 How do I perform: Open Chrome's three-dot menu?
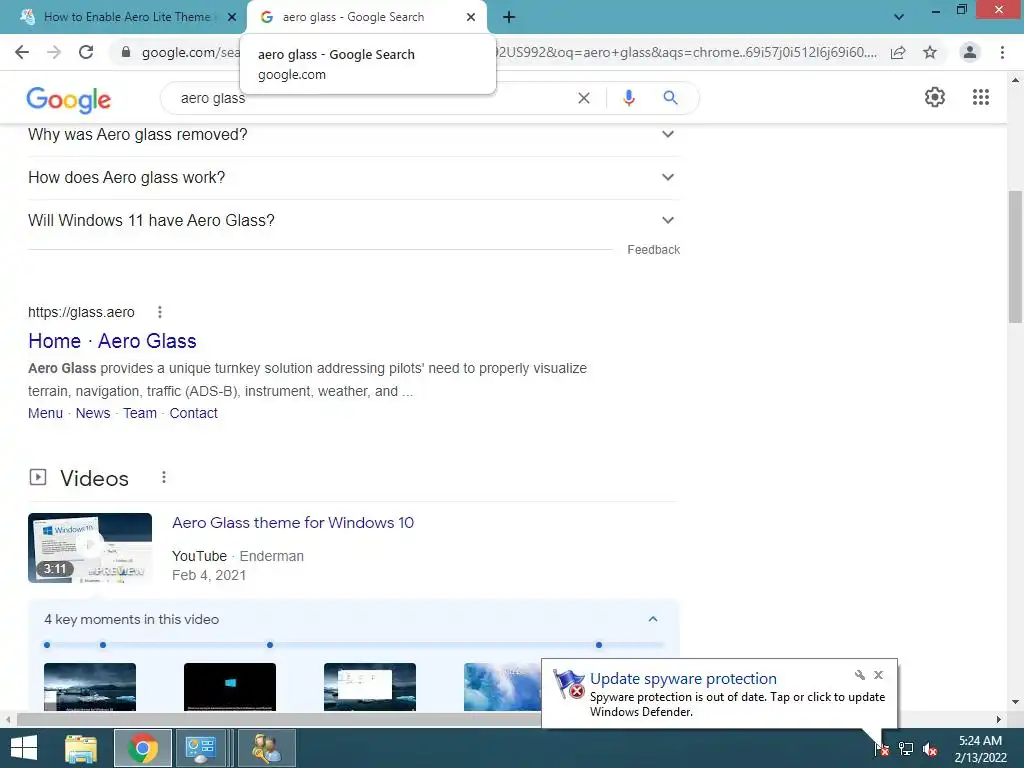point(1002,52)
